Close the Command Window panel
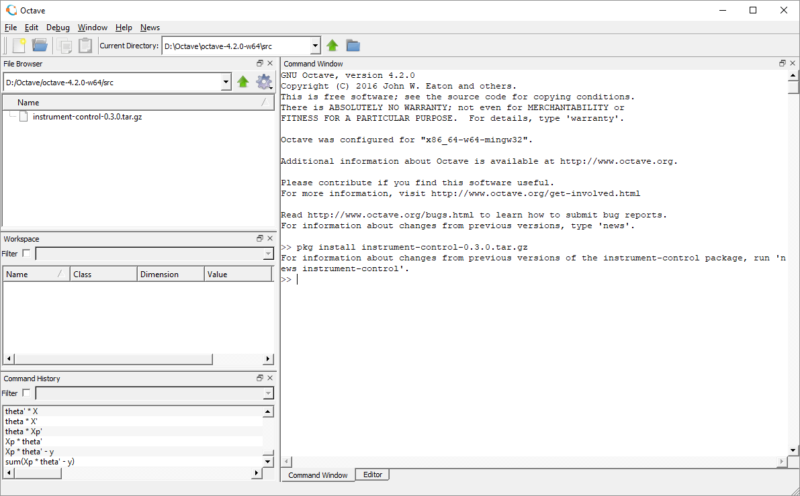Screen dimensions: 800x496 [x=792, y=63]
